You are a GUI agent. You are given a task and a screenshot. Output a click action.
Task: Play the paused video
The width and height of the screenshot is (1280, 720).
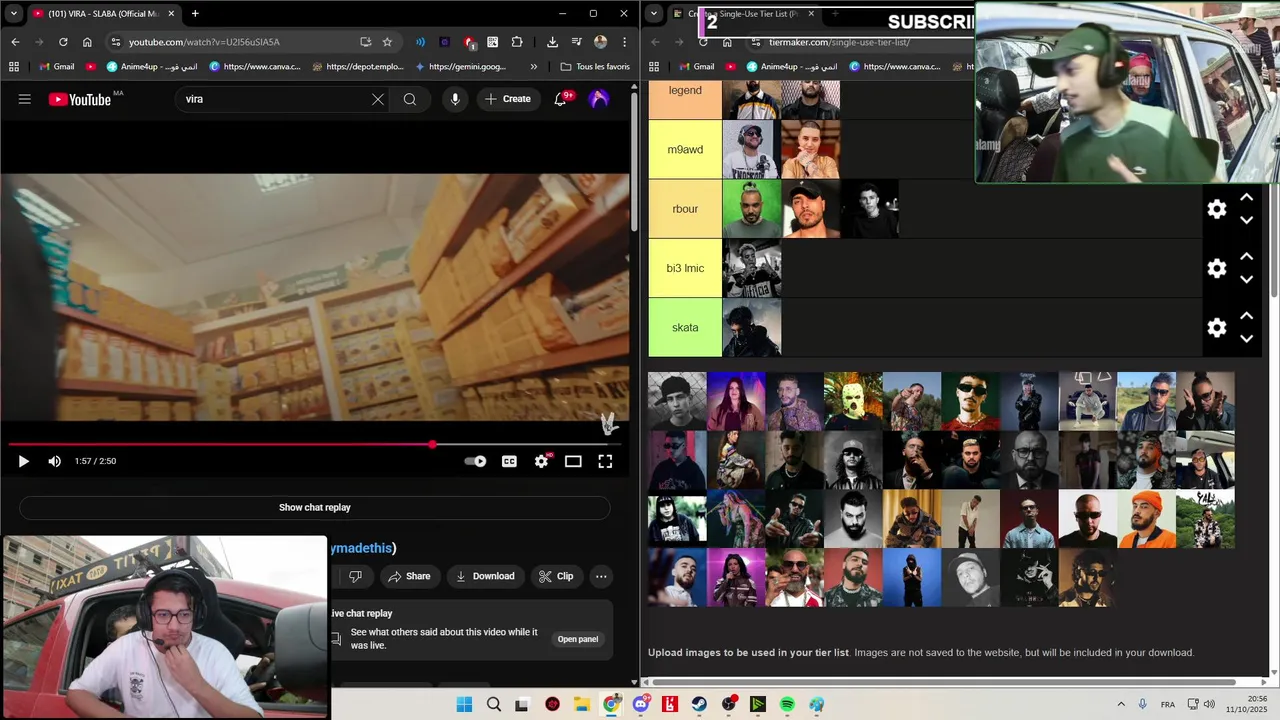pos(24,461)
